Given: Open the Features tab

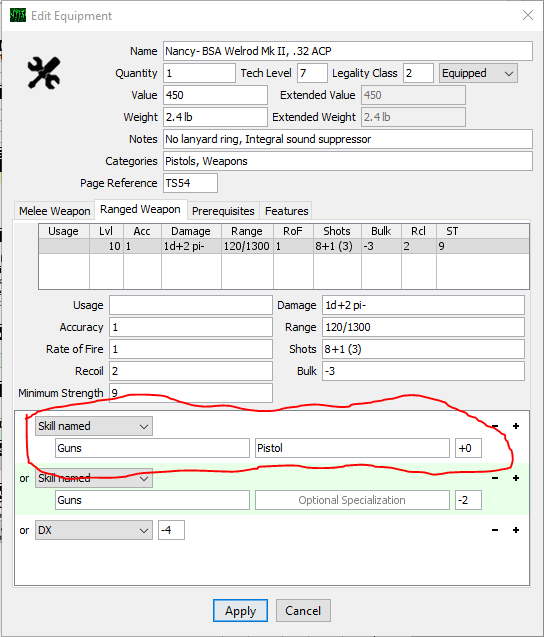Looking at the screenshot, I should 286,211.
